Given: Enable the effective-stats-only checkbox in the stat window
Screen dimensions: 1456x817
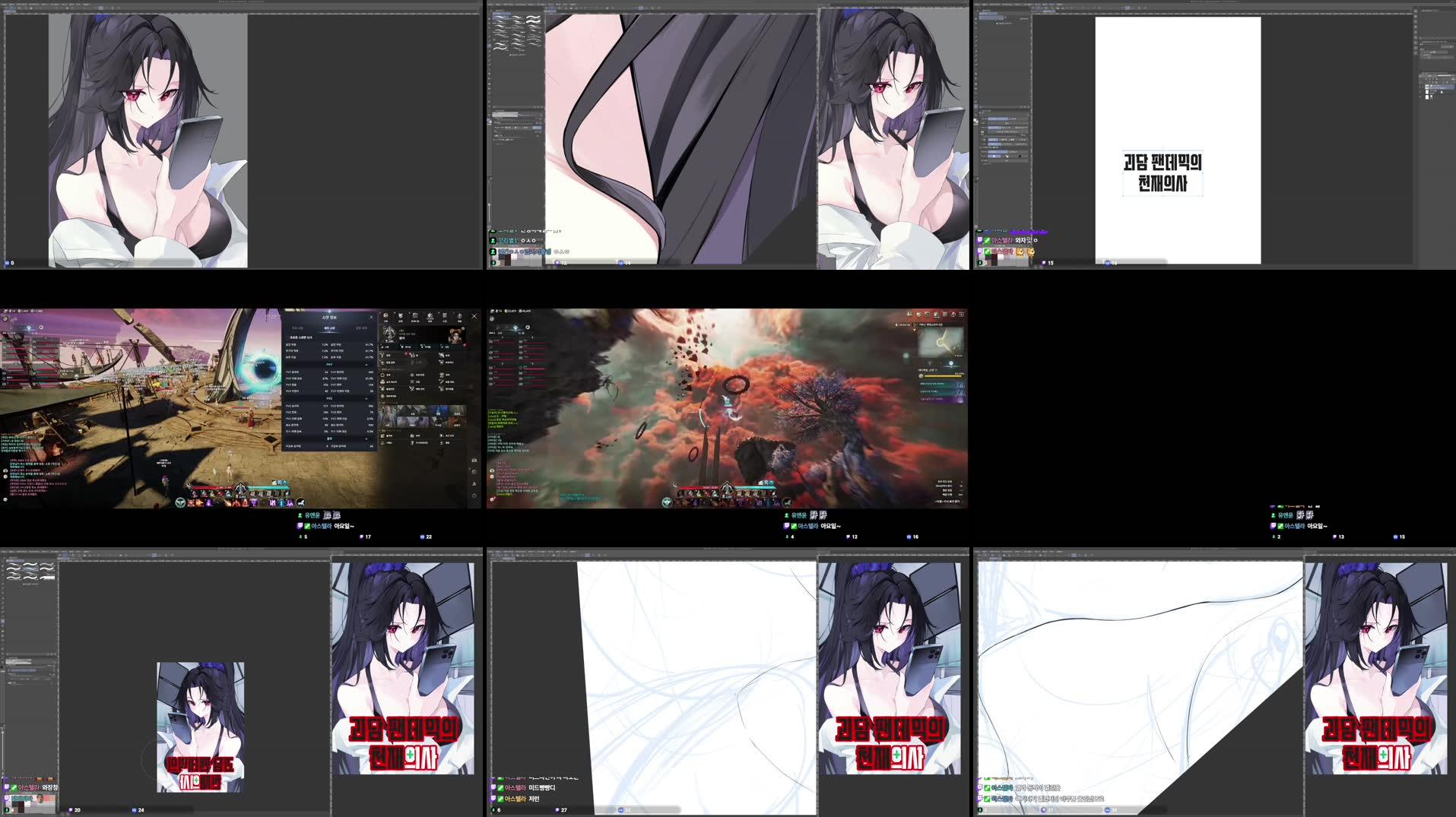Looking at the screenshot, I should coord(287,336).
